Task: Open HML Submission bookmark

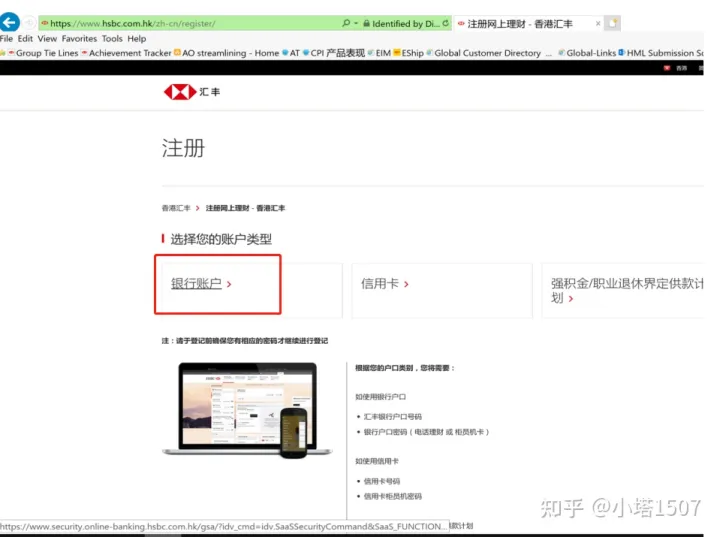Action: 661,53
